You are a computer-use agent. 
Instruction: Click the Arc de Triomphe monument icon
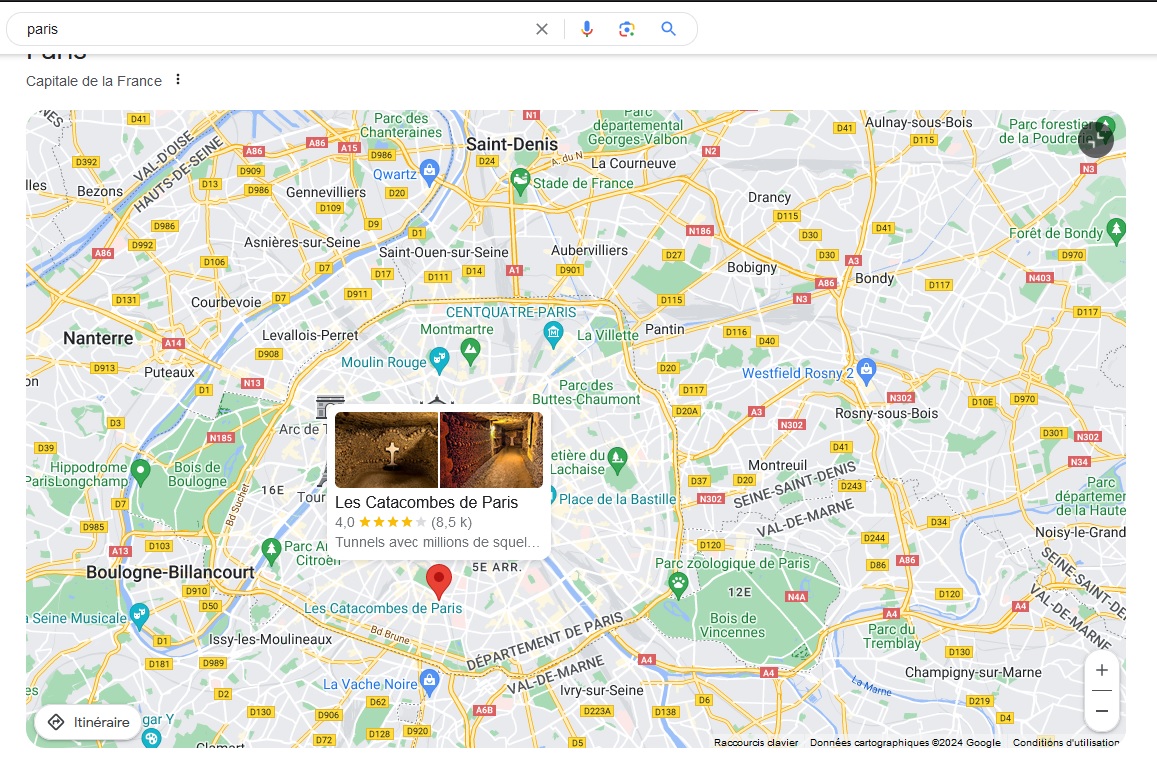[x=330, y=408]
